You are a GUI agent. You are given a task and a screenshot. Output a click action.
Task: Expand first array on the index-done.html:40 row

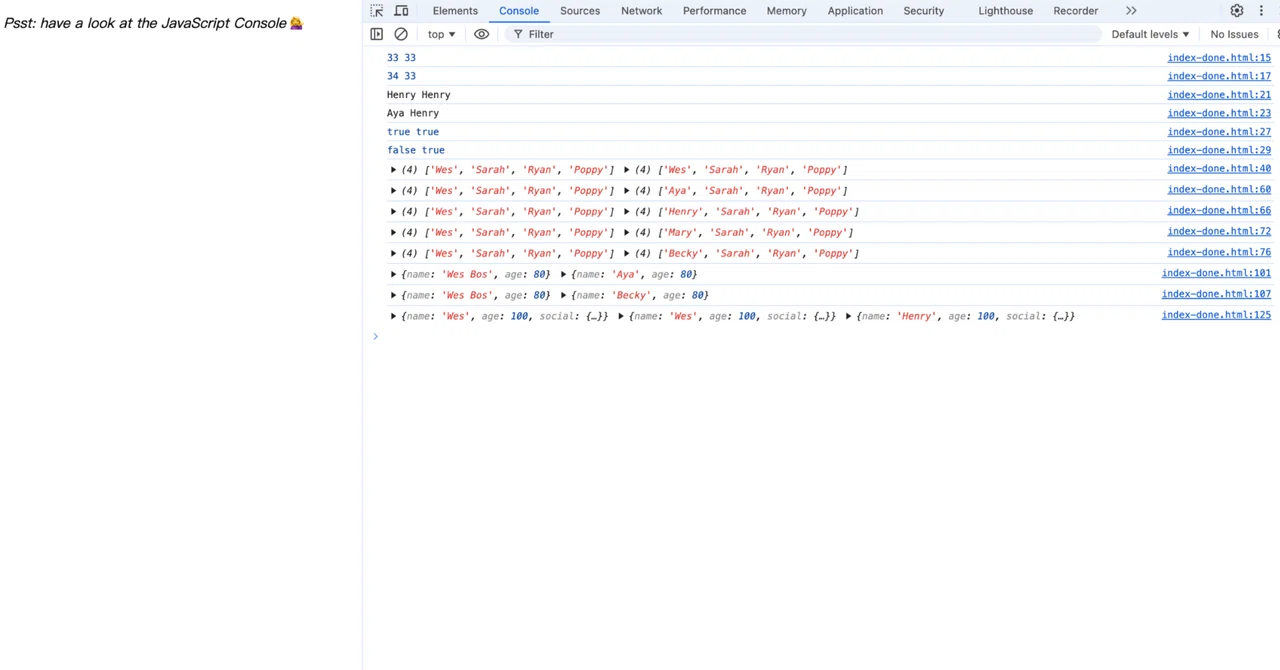click(x=394, y=170)
